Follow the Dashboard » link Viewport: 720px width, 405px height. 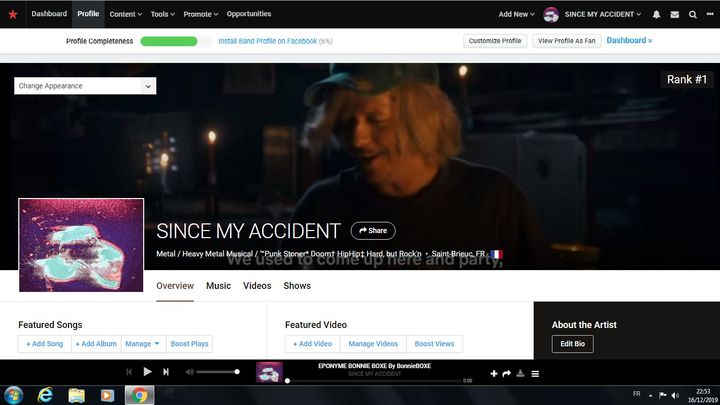coord(629,40)
